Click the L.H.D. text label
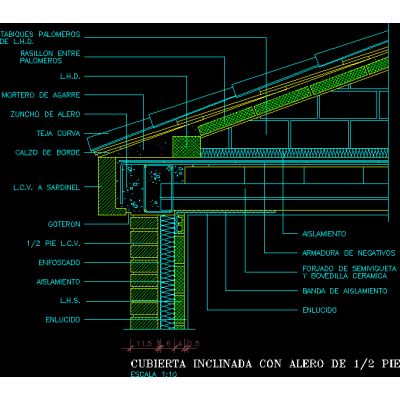 pos(70,76)
